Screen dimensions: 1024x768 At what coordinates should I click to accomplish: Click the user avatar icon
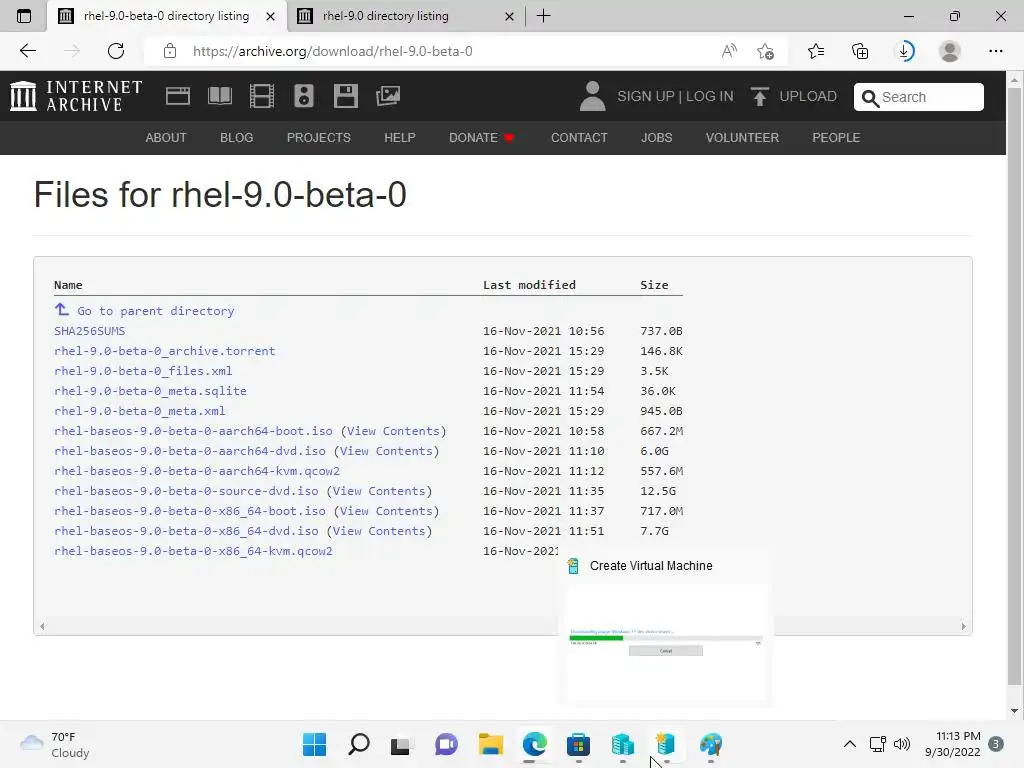point(592,96)
